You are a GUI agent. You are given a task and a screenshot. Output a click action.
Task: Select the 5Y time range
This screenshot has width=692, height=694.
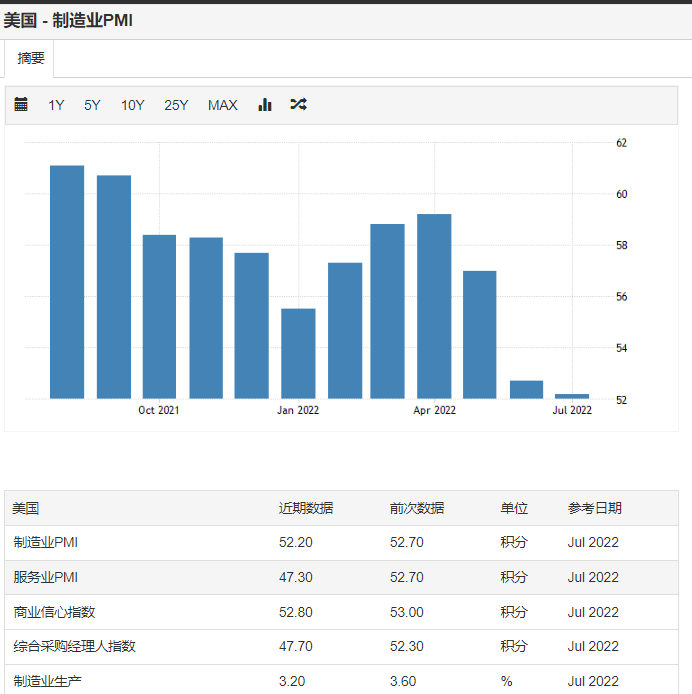pos(92,105)
